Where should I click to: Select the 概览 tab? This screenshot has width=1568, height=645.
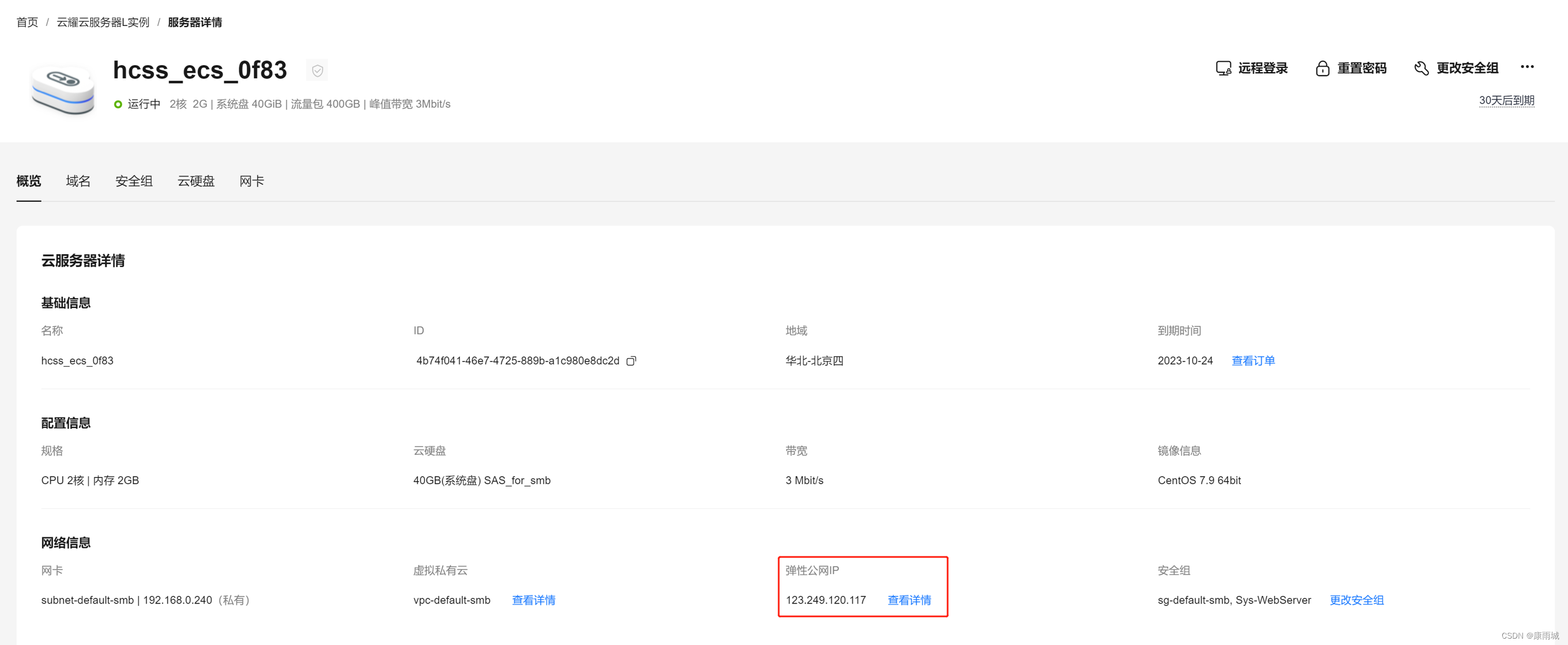[x=29, y=182]
